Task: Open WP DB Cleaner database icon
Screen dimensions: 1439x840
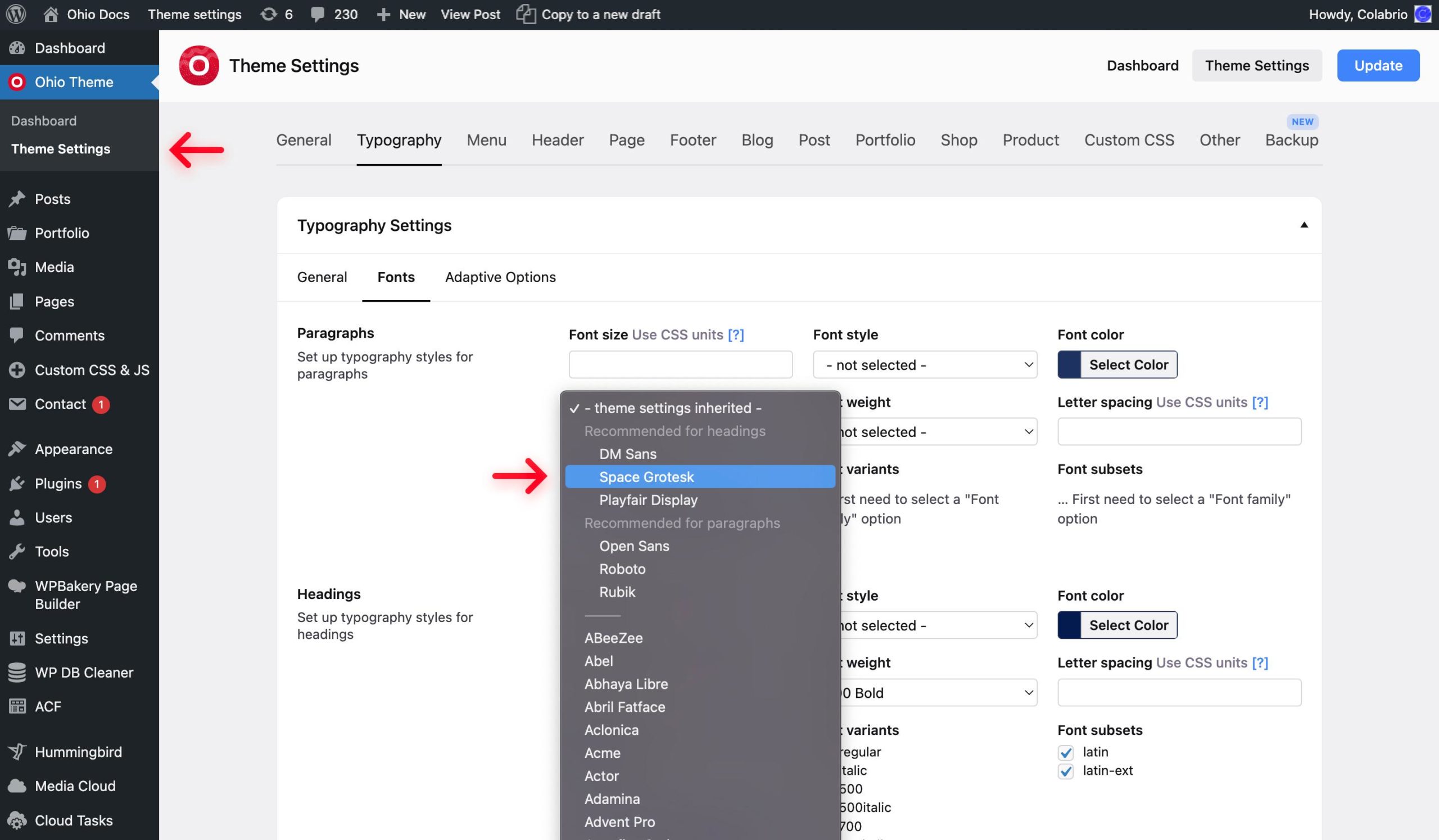Action: [x=17, y=672]
